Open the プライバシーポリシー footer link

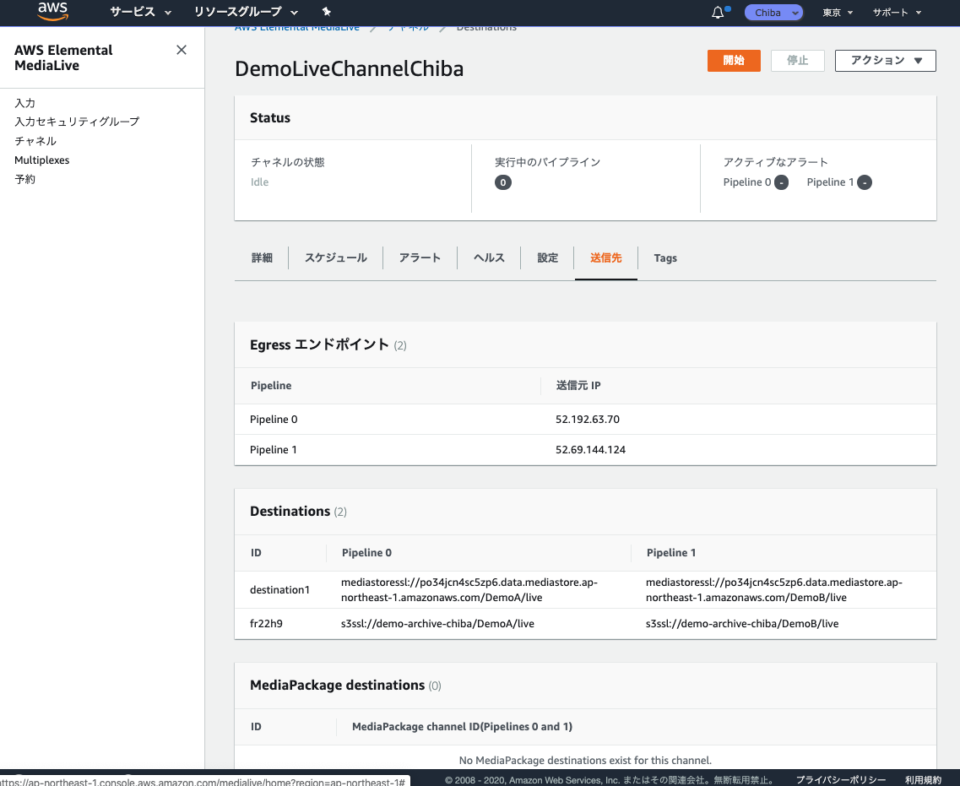pos(841,780)
